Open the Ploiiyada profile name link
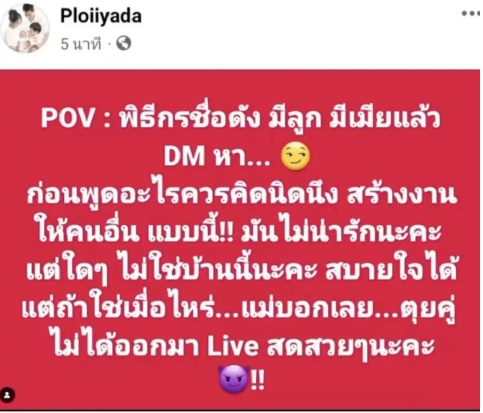 (101, 16)
